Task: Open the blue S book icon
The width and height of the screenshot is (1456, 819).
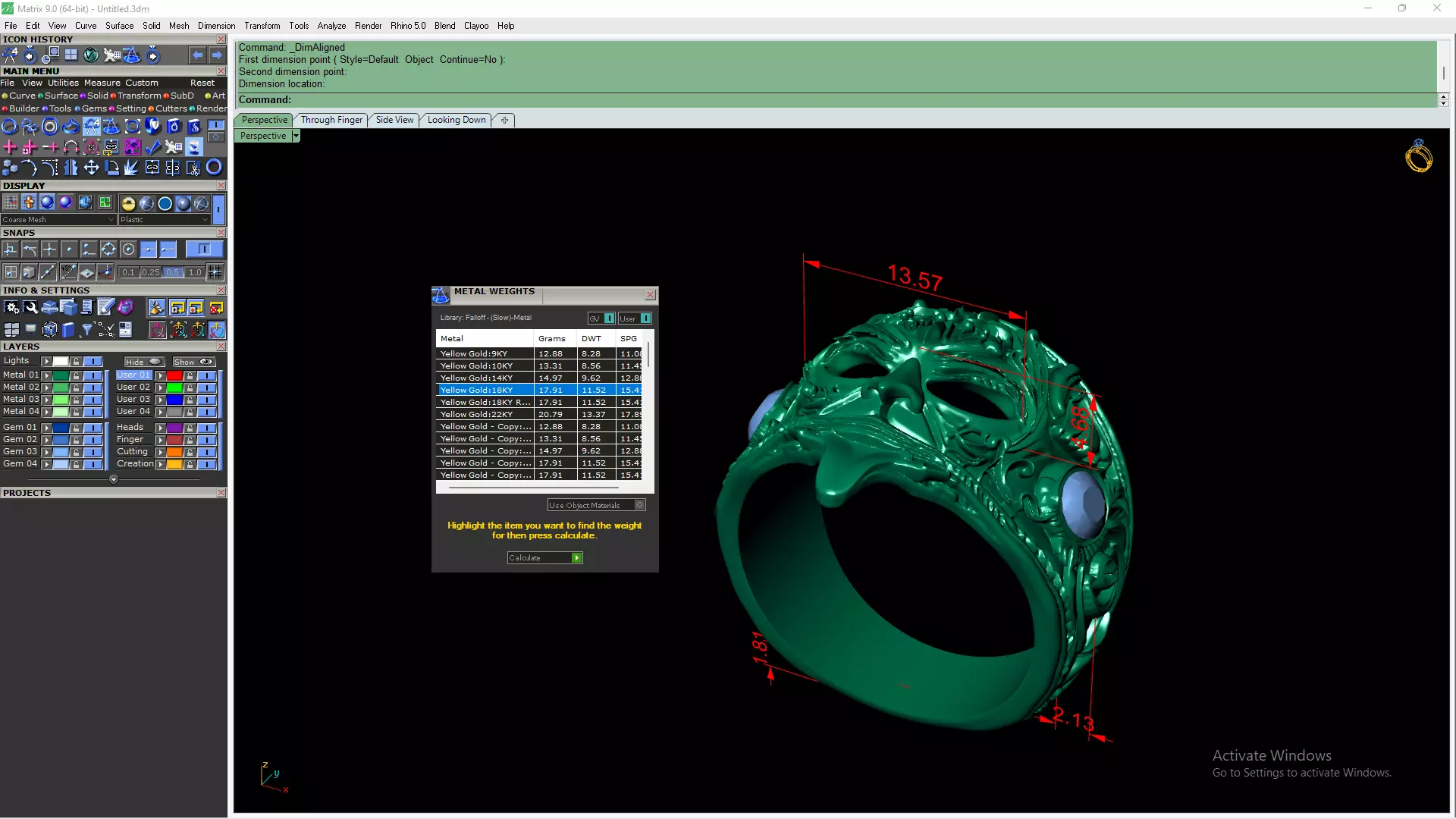Action: (194, 126)
